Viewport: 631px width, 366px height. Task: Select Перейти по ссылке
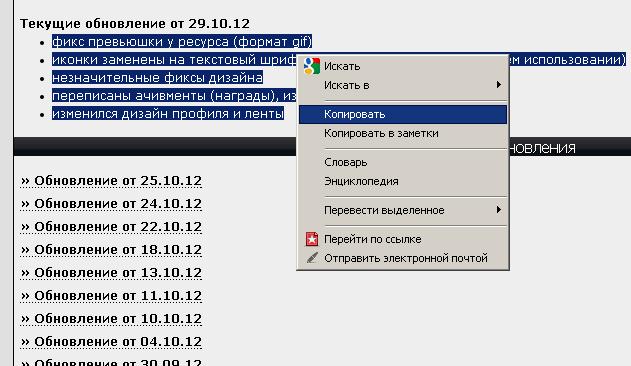403,239
